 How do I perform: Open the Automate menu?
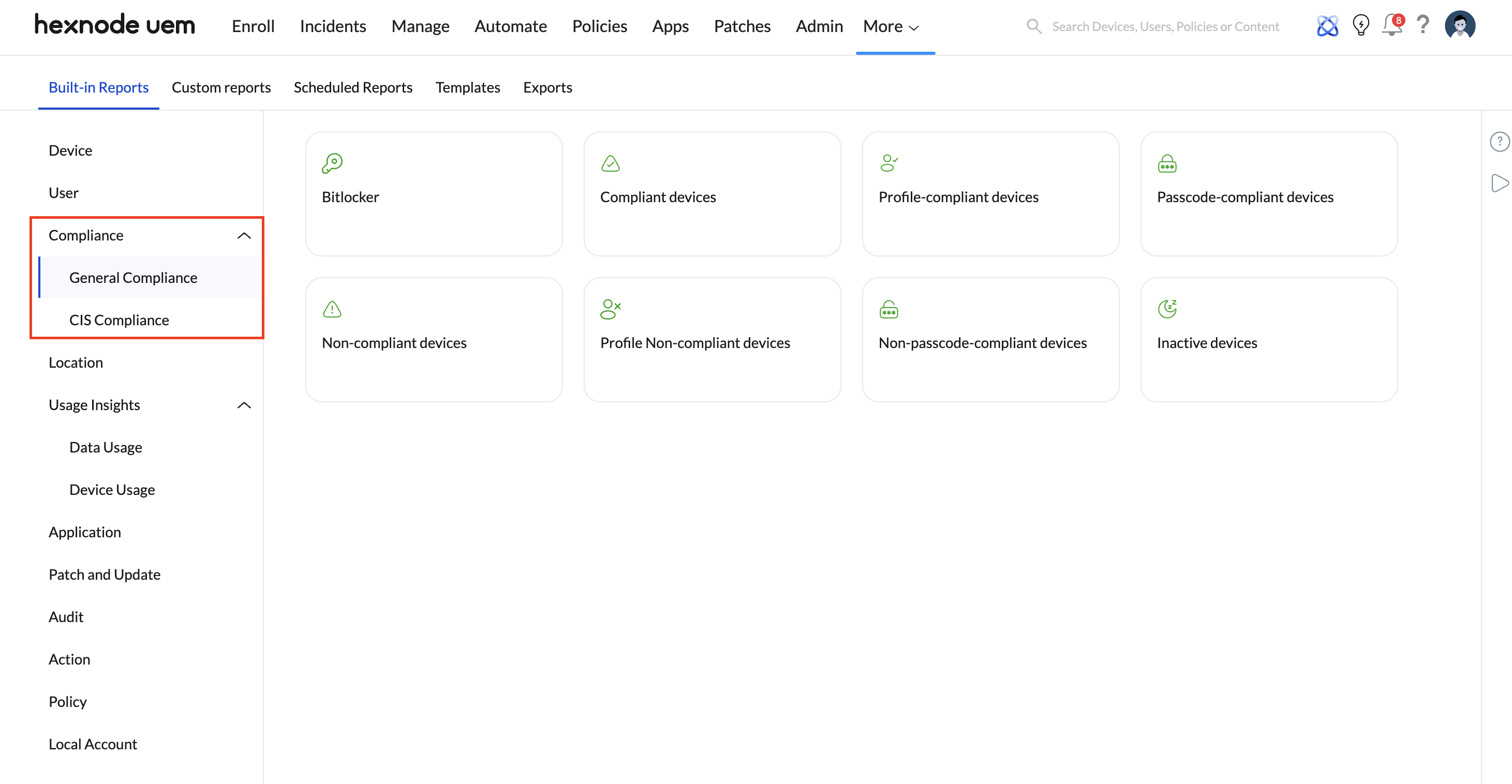tap(511, 26)
